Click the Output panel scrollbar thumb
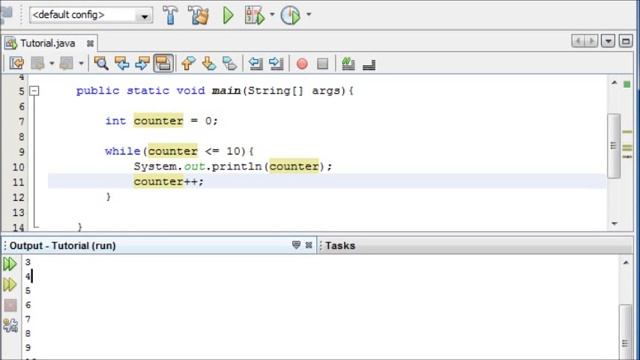Image resolution: width=640 pixels, height=360 pixels. click(x=626, y=332)
